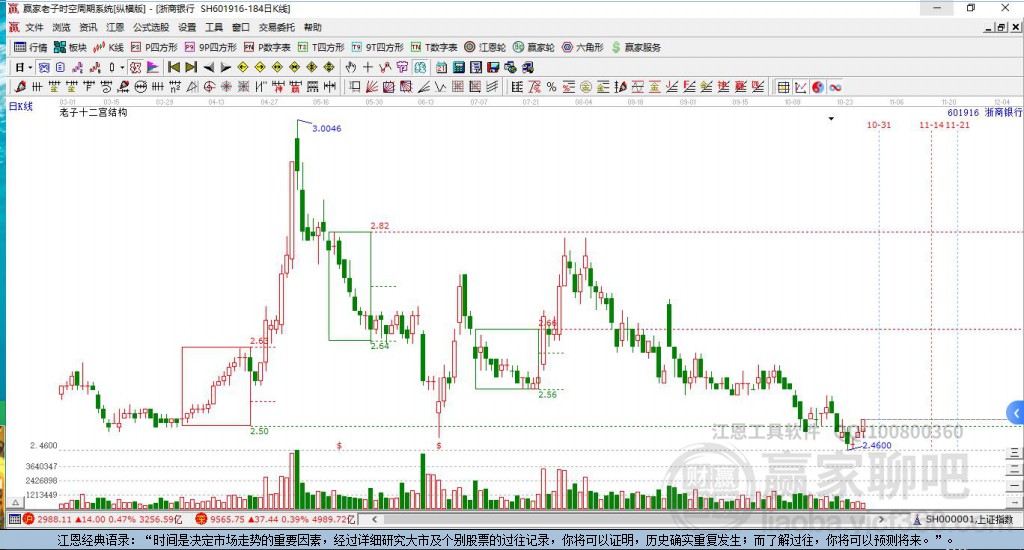
Task: Open the 9T四方形 tool
Action: [x=377, y=47]
